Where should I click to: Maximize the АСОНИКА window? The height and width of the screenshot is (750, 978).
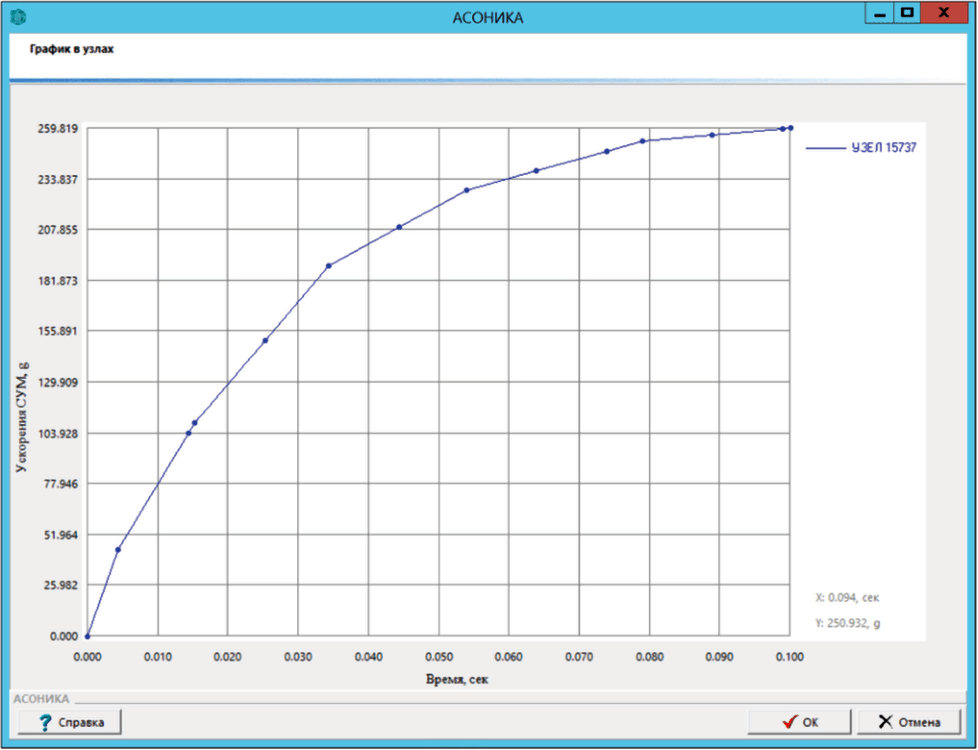[x=907, y=14]
